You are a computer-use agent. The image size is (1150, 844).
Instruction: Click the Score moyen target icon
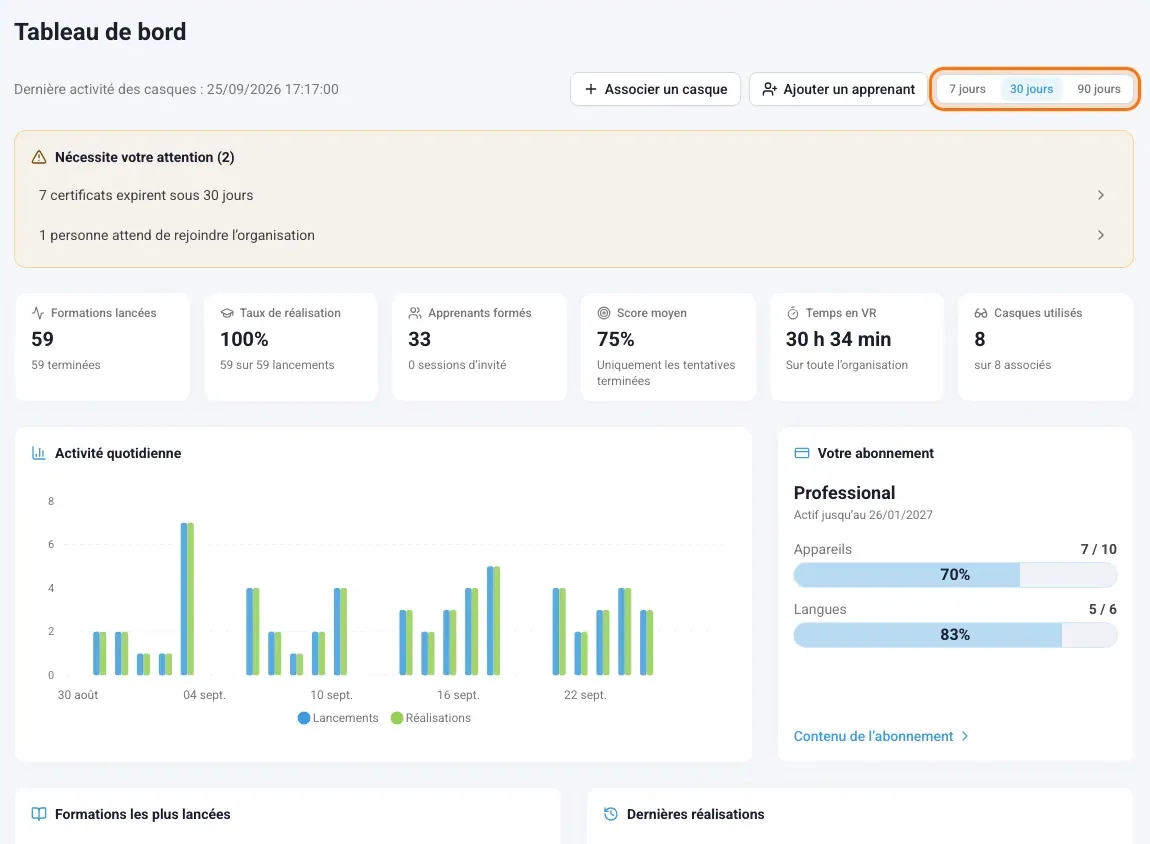tap(604, 313)
